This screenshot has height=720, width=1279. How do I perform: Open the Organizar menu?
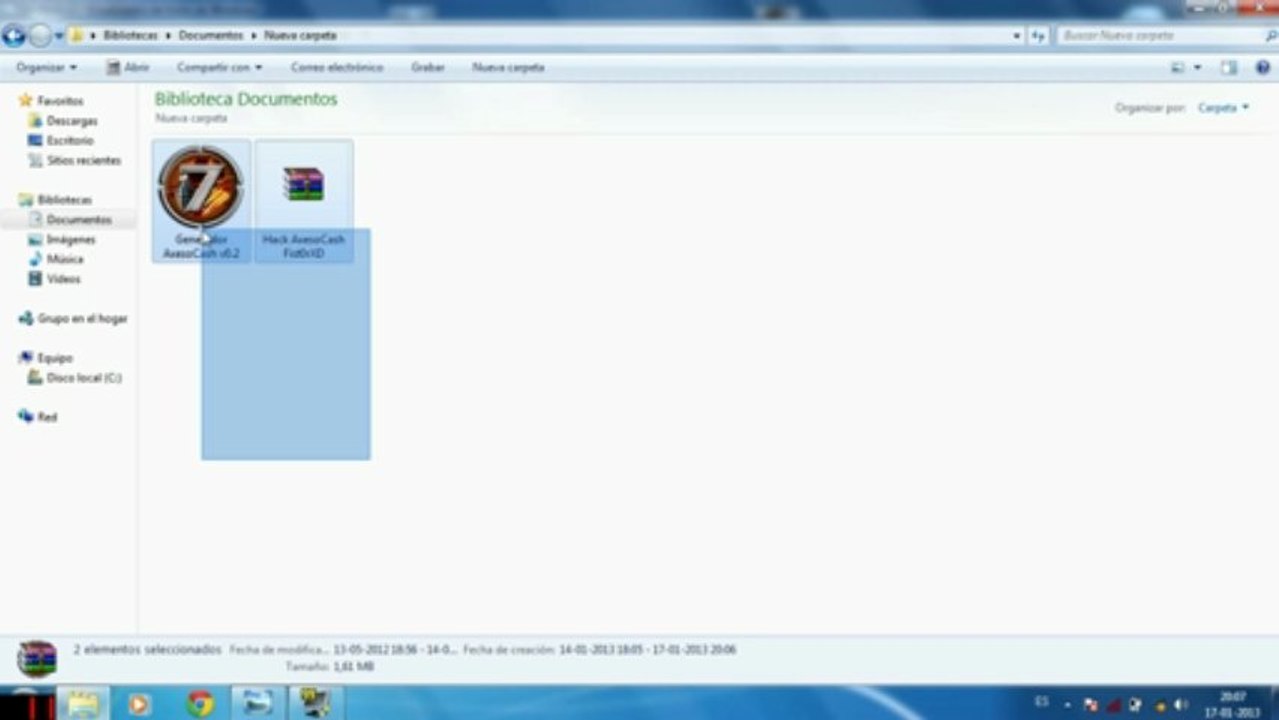point(46,67)
